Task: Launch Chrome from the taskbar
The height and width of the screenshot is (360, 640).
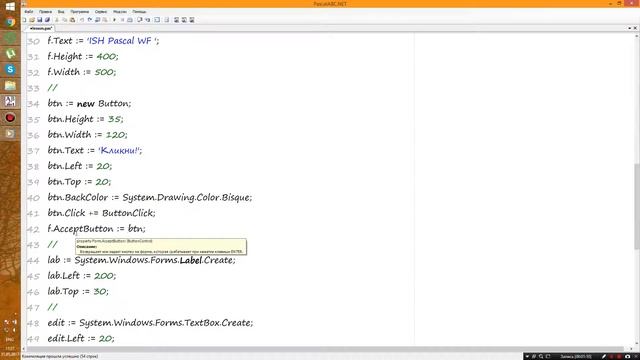Action: click(x=10, y=22)
